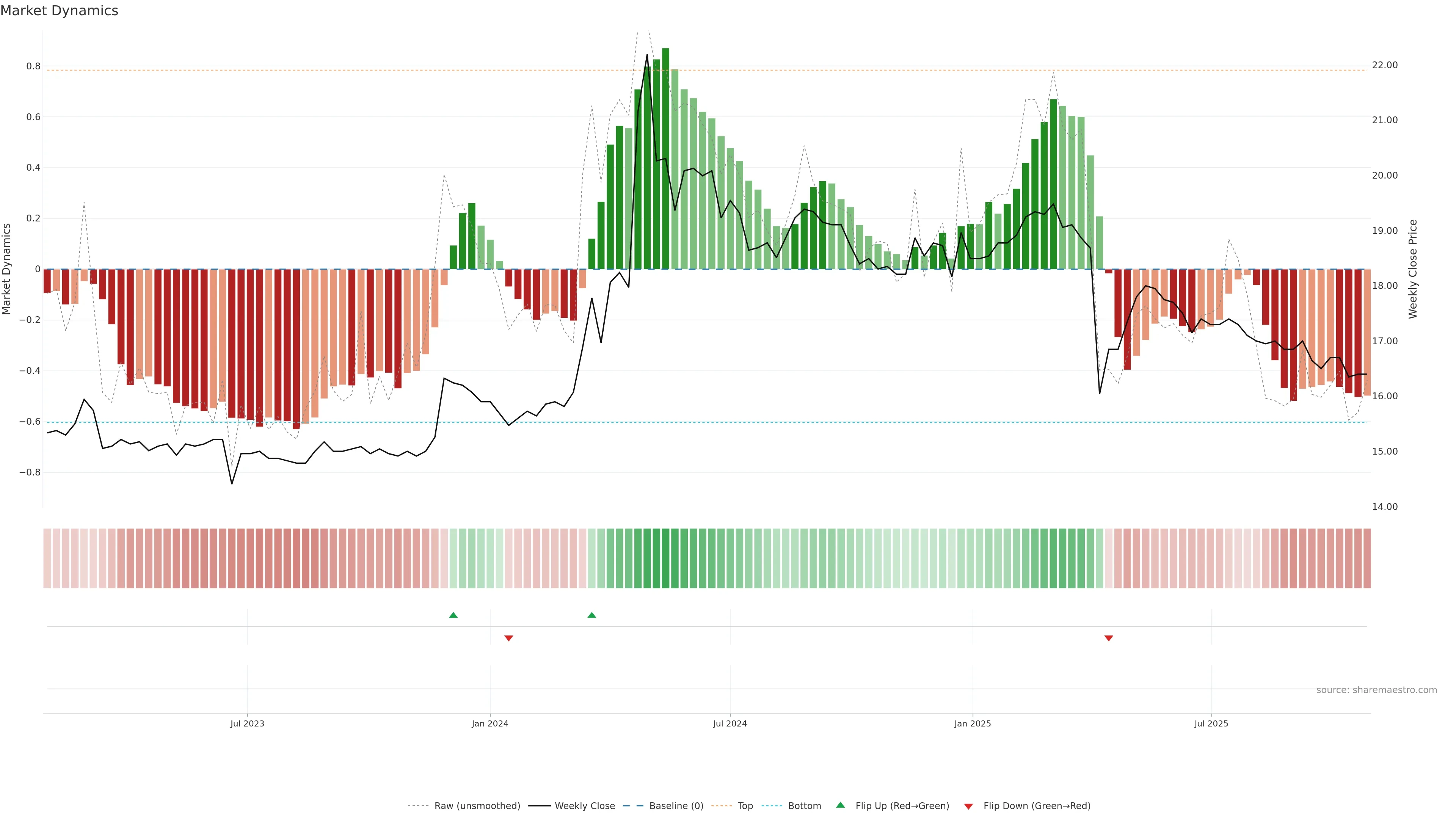This screenshot has width=1456, height=819.
Task: Click the Flip Down red triangle legend icon
Action: (968, 806)
